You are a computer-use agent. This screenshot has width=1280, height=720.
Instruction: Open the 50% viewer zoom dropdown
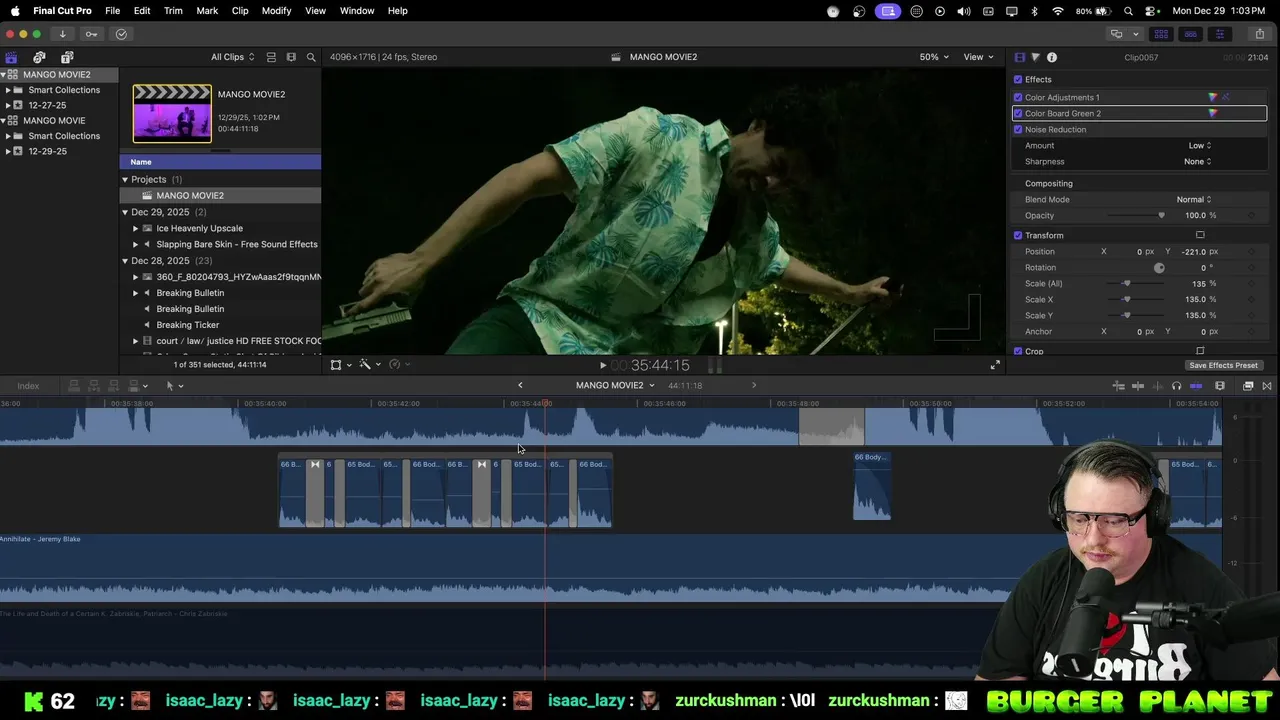coord(934,57)
